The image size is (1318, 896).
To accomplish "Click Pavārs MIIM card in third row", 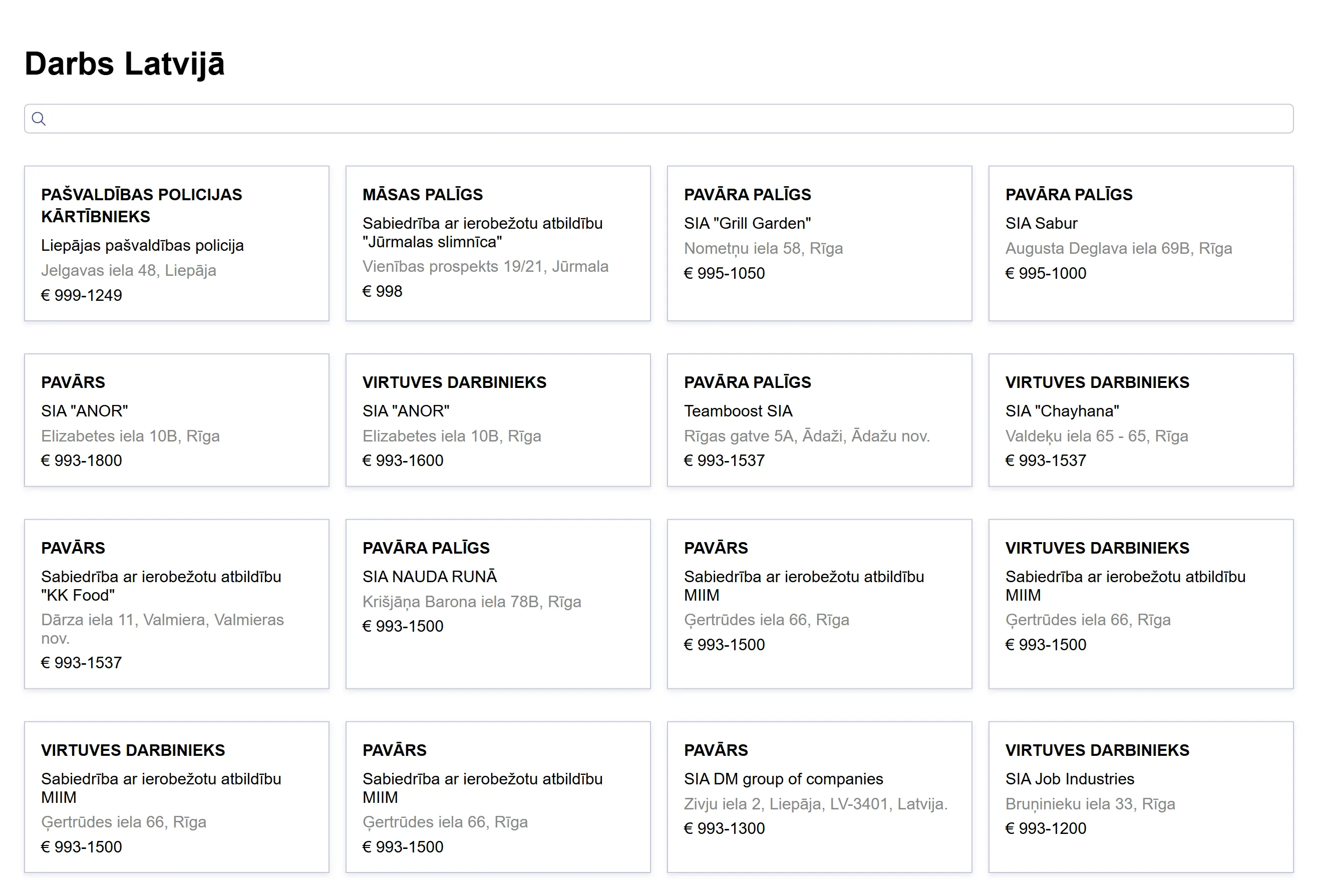I will pyautogui.click(x=819, y=604).
